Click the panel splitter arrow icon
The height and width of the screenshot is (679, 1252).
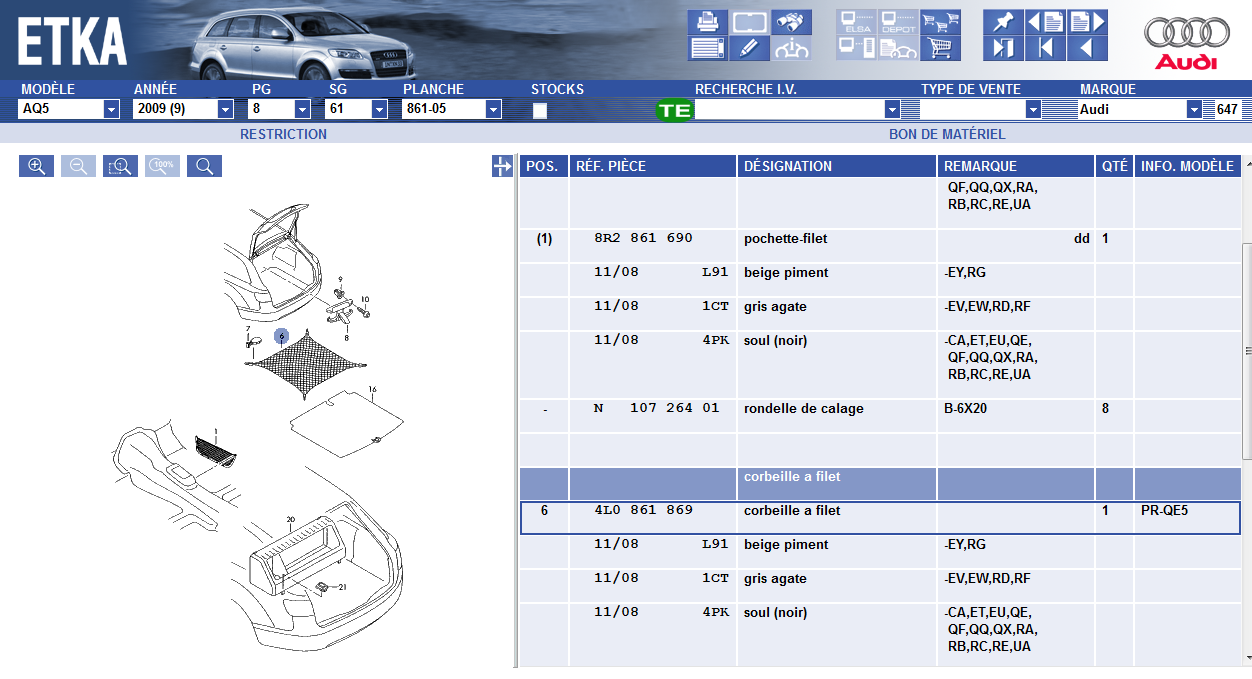502,167
